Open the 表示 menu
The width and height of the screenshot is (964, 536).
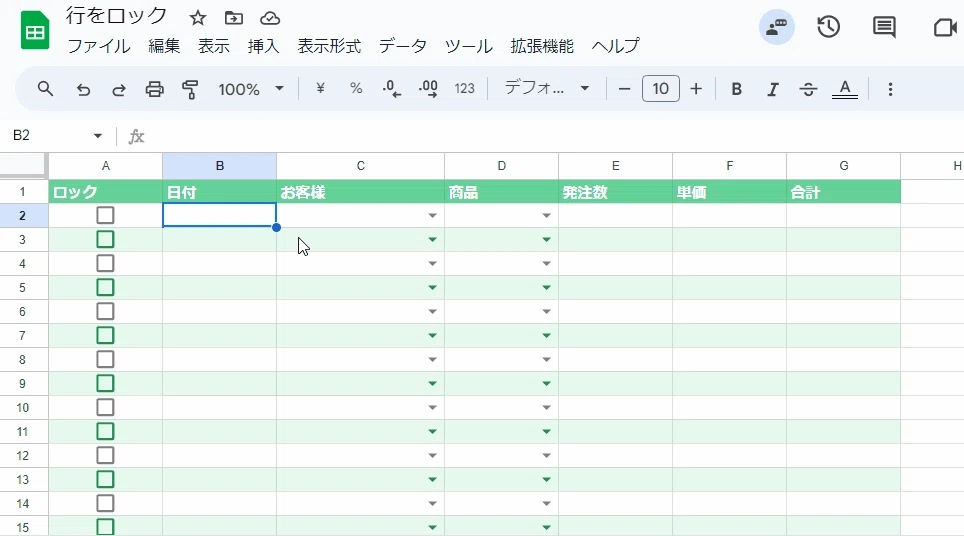tap(214, 46)
